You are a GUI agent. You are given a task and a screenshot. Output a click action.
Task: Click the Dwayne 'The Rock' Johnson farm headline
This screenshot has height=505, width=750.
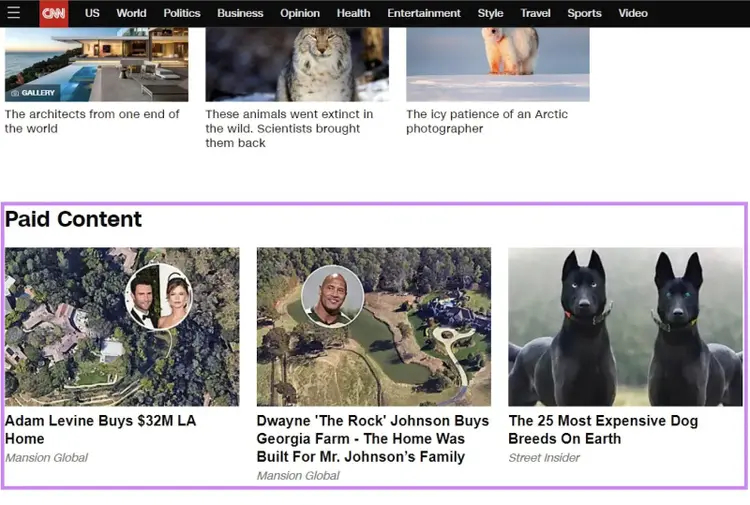(x=373, y=439)
